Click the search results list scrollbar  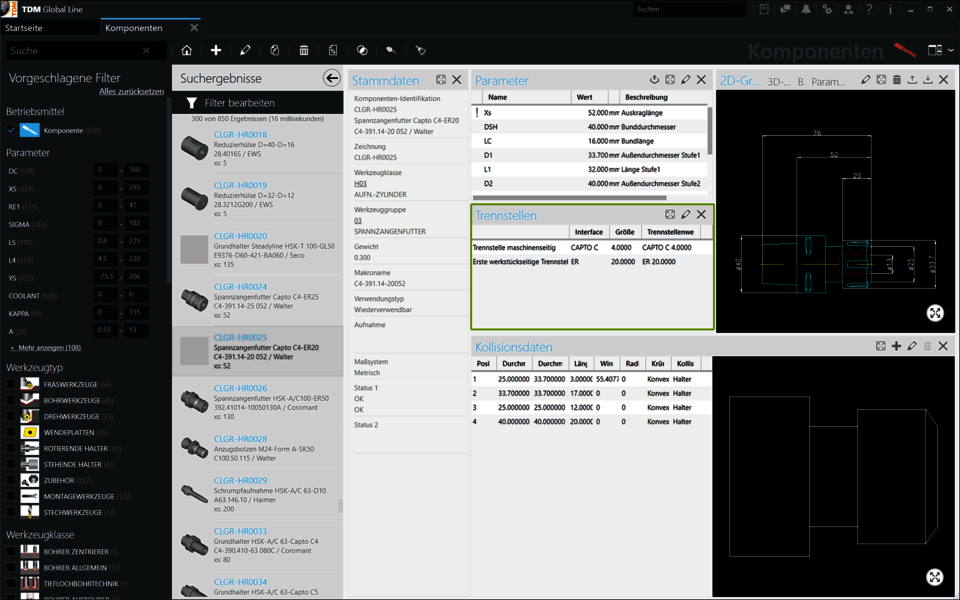click(340, 506)
